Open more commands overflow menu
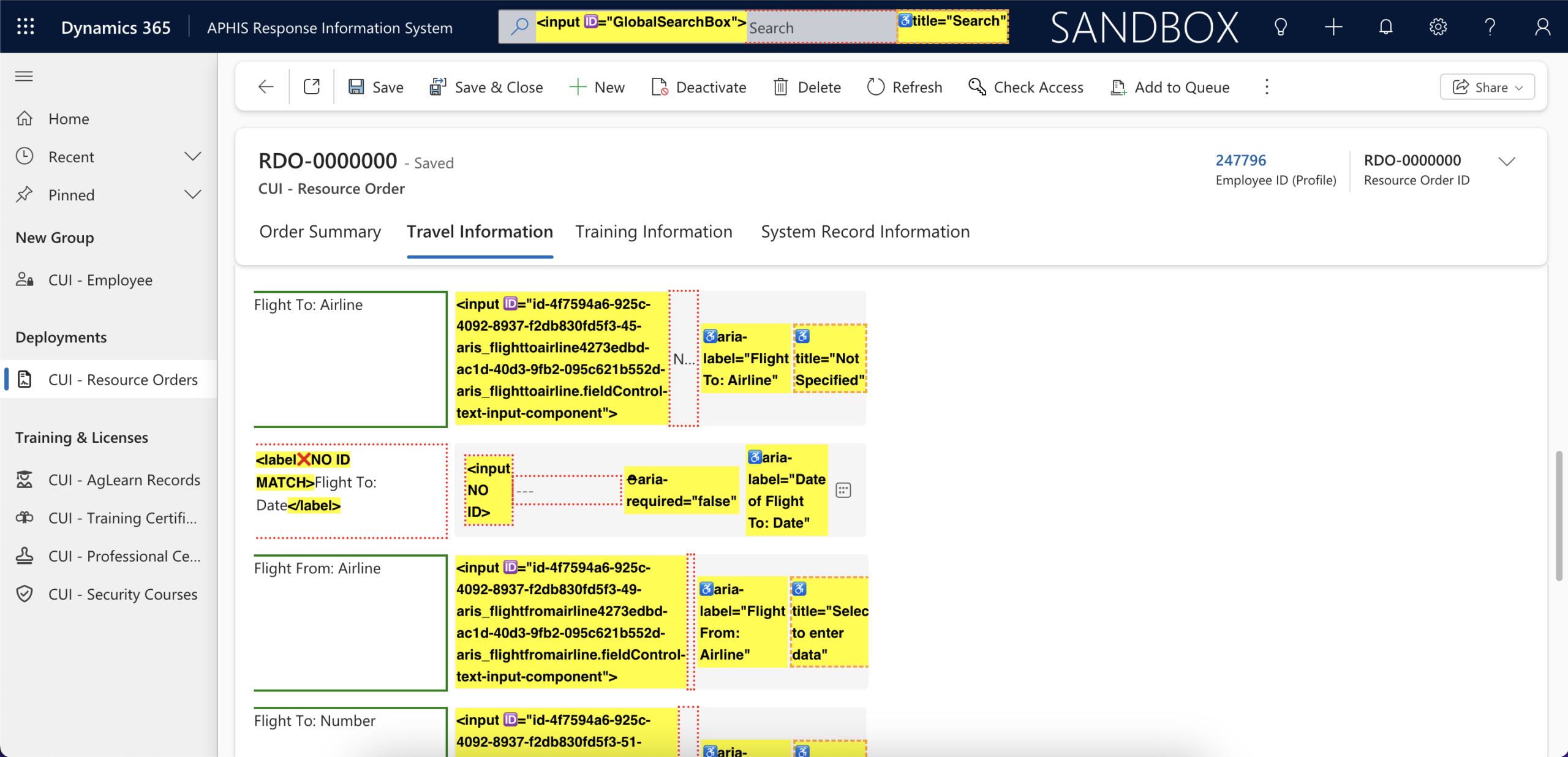 [1267, 87]
